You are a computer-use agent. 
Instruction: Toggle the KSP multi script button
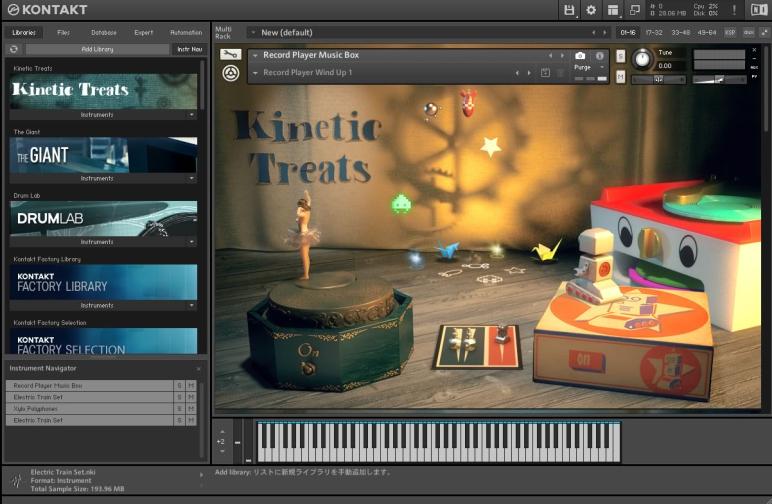click(x=730, y=32)
